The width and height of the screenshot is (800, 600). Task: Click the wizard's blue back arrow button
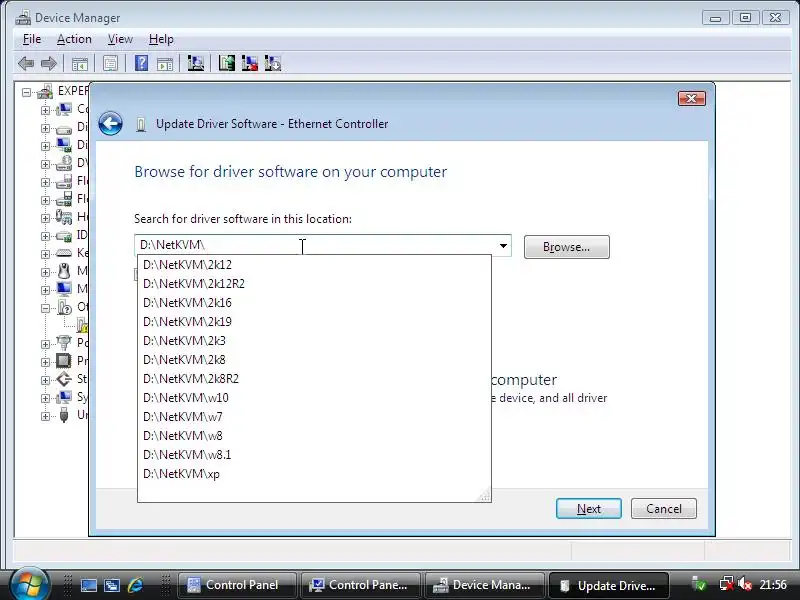(x=110, y=123)
